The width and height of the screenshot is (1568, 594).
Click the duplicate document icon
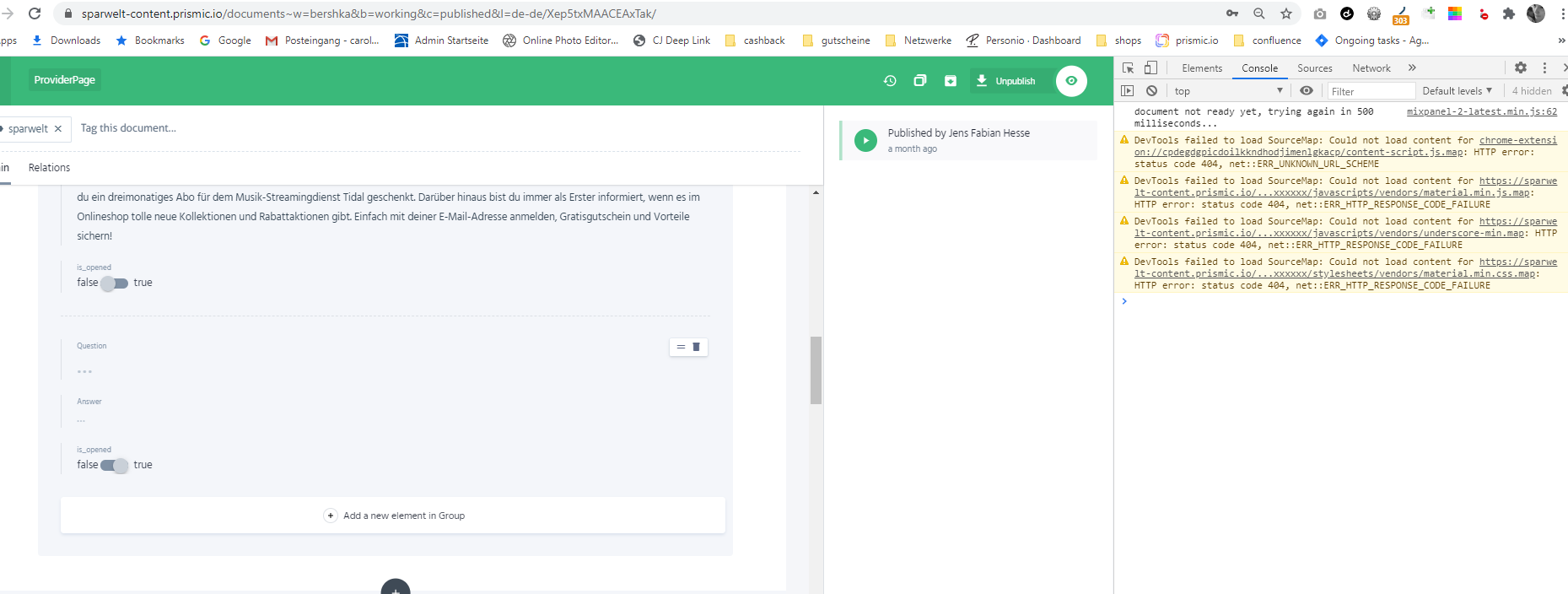[920, 80]
